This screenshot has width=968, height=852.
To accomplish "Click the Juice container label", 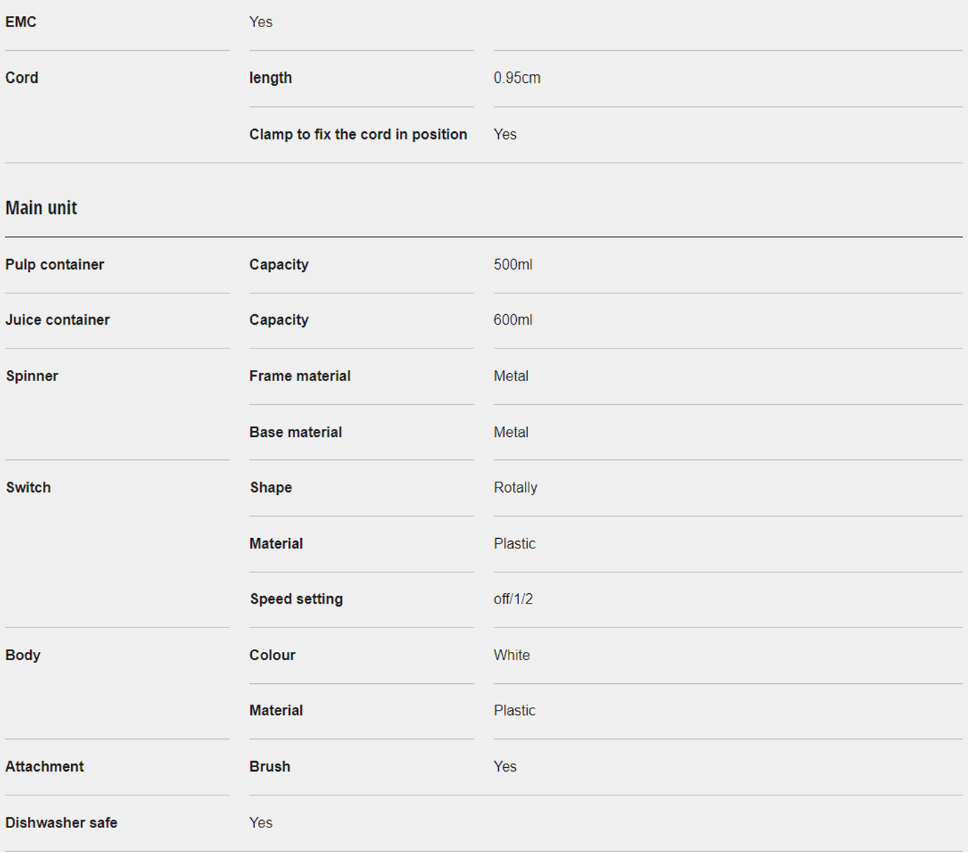I will click(x=58, y=320).
